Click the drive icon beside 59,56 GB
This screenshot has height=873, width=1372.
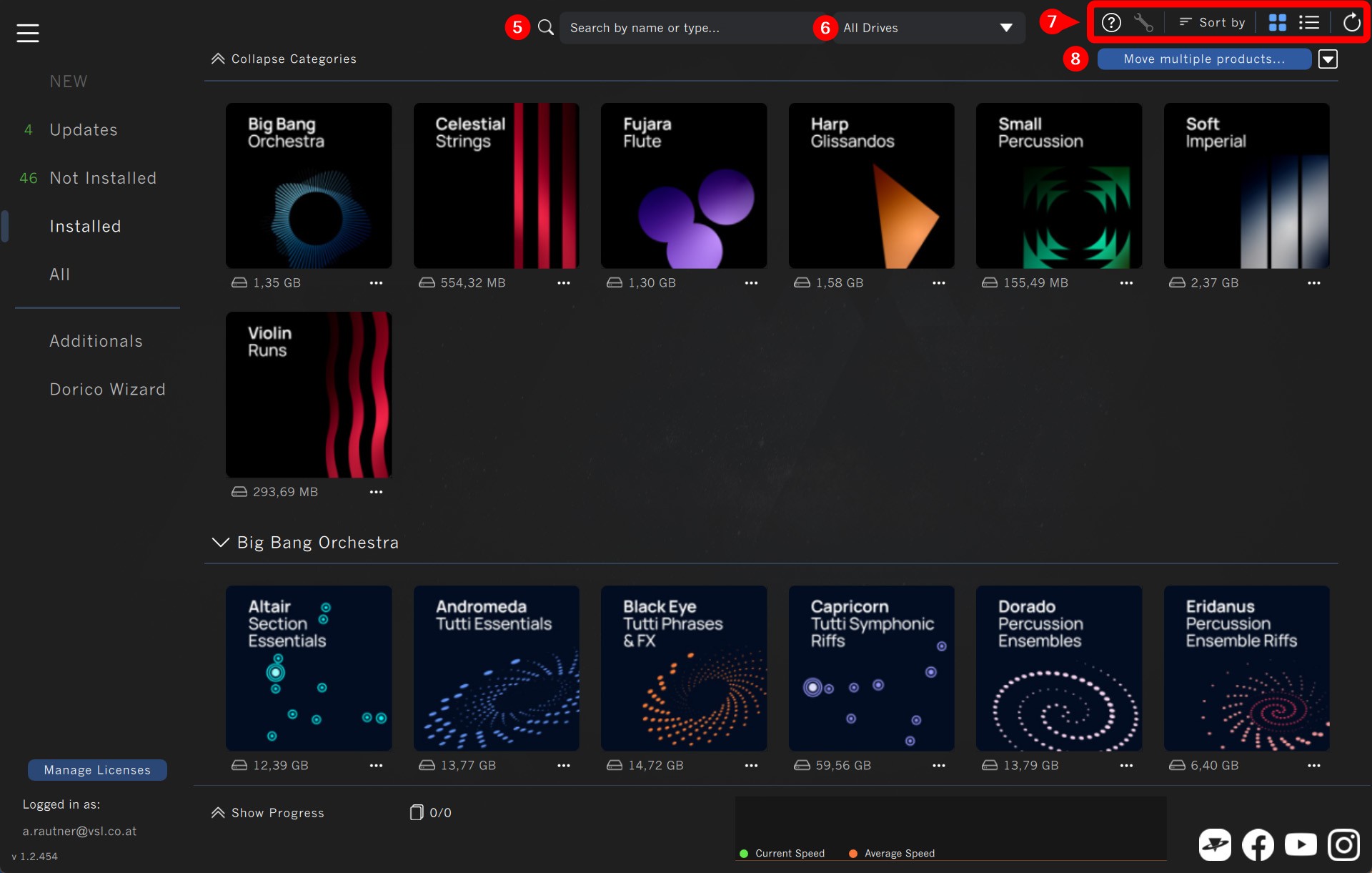pos(802,766)
